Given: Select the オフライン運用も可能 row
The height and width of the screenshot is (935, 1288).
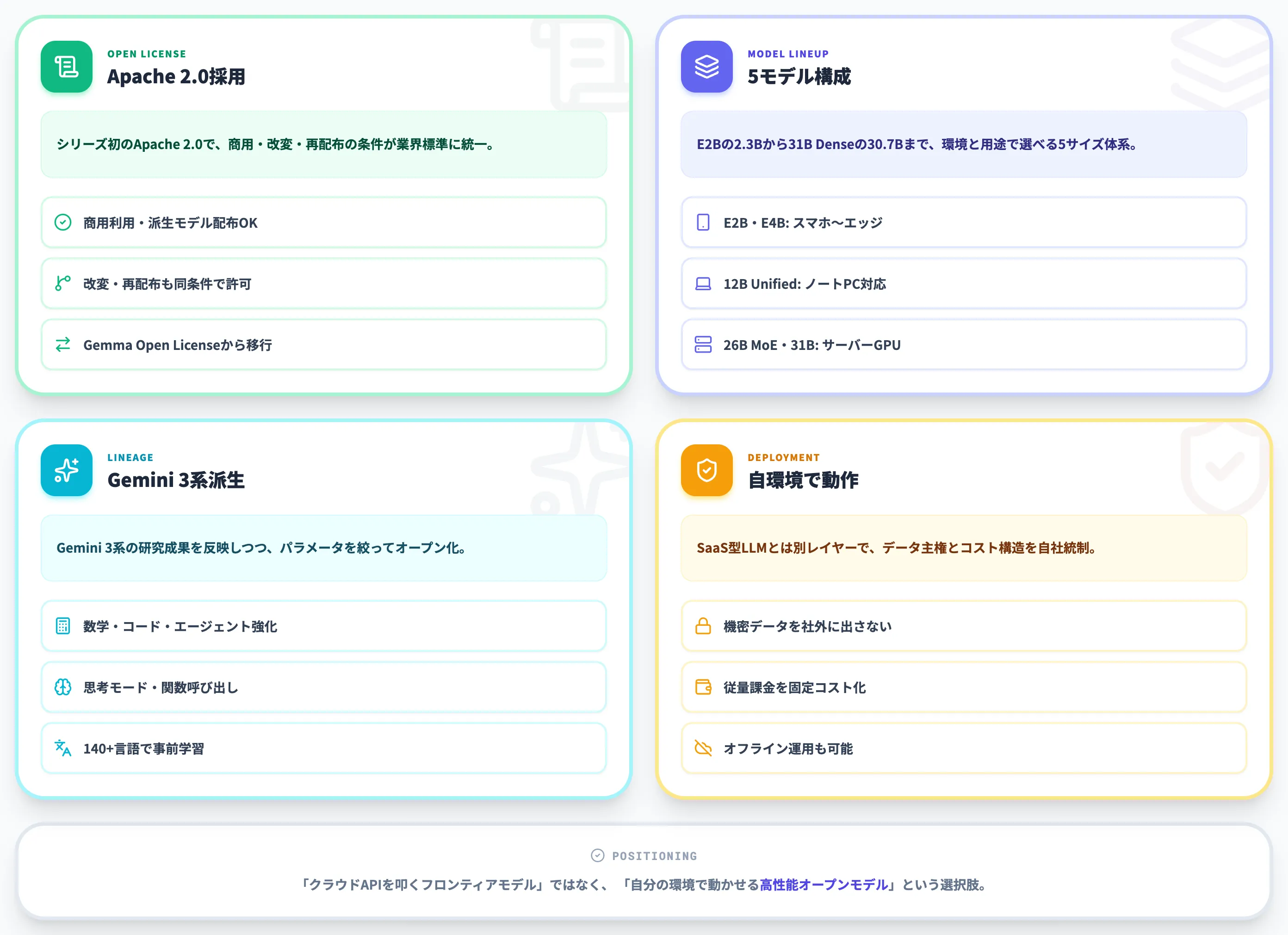Looking at the screenshot, I should (x=964, y=748).
